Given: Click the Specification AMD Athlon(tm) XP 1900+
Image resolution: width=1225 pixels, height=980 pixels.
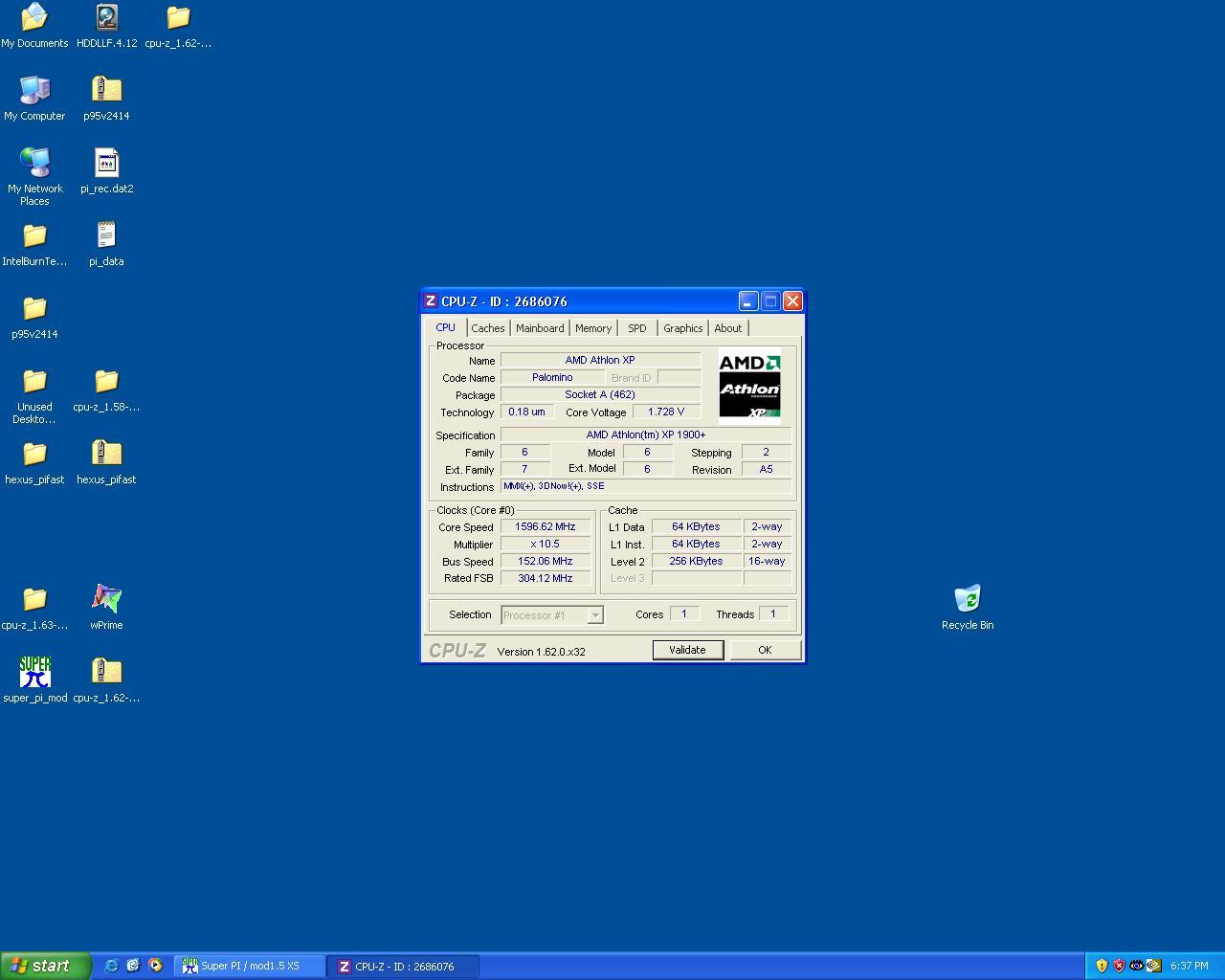Looking at the screenshot, I should click(646, 434).
